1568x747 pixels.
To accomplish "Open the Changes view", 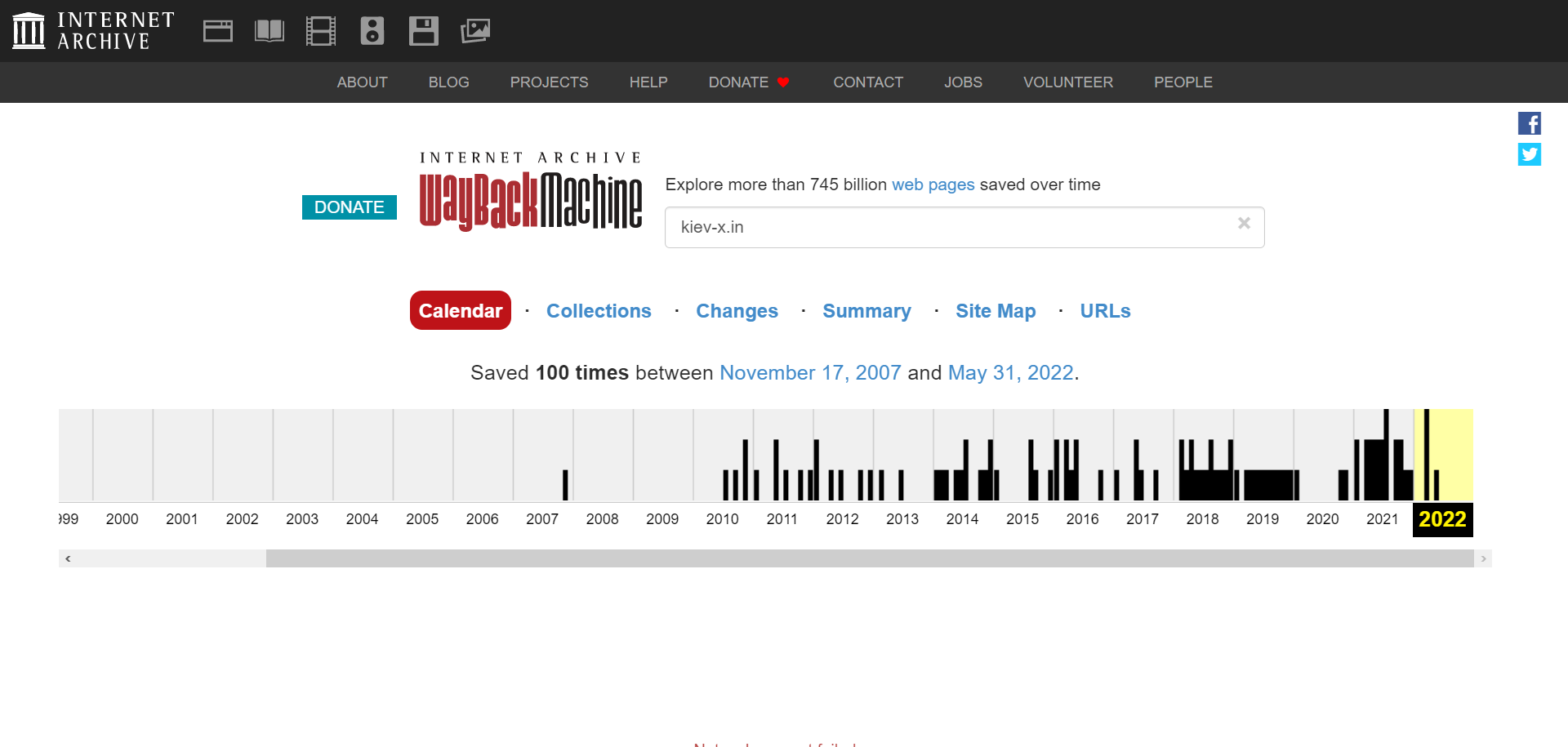I will click(737, 311).
